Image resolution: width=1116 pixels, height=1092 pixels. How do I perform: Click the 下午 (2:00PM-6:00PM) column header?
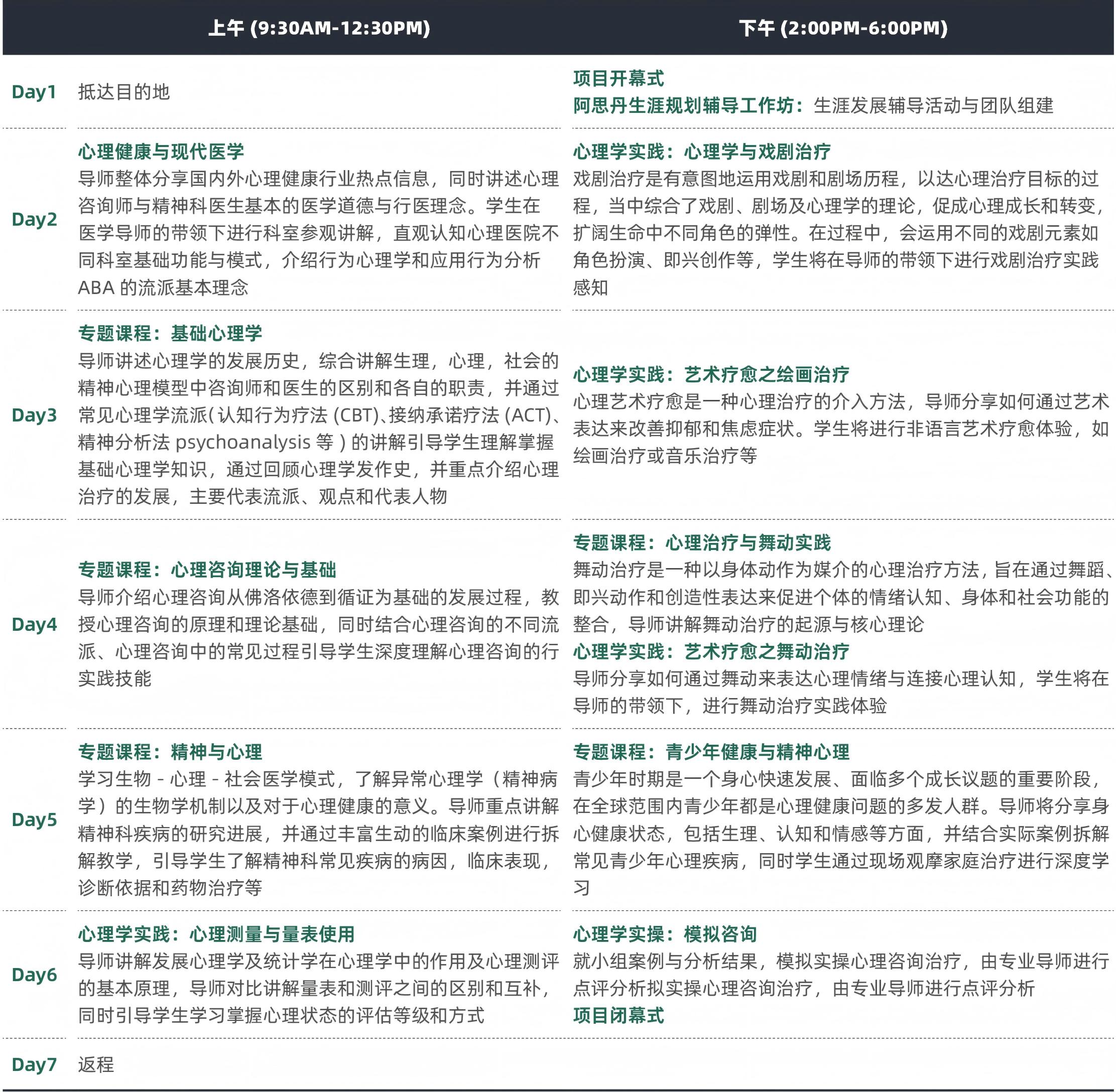[843, 28]
